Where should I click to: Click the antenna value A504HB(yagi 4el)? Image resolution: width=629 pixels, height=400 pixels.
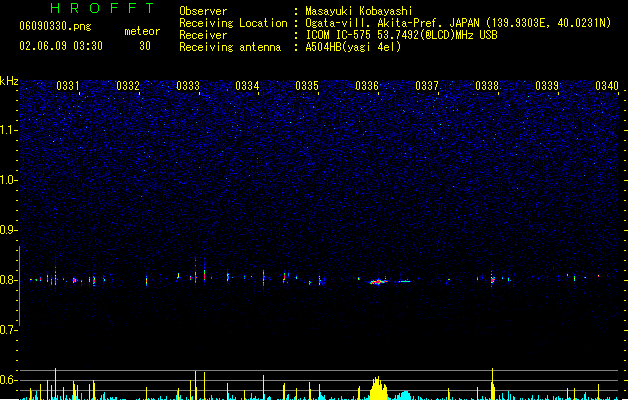point(353,47)
